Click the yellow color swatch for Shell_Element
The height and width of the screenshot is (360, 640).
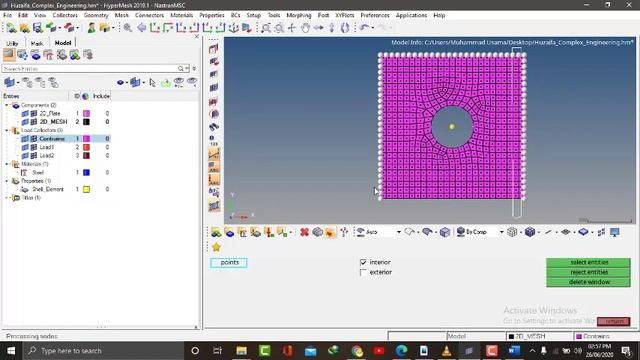coord(87,189)
